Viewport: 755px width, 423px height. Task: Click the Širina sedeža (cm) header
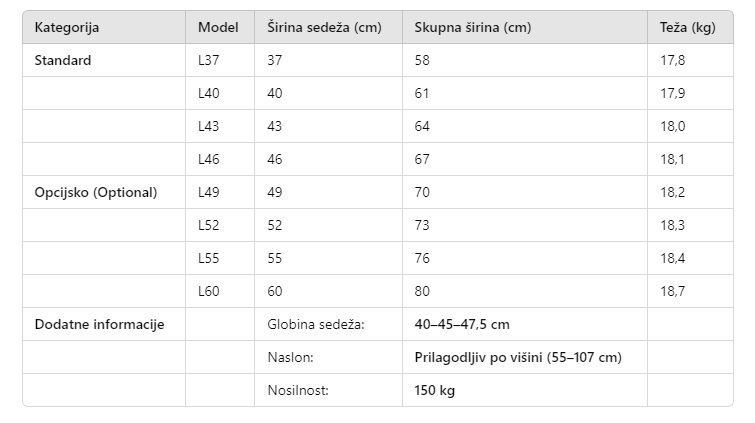(x=325, y=27)
